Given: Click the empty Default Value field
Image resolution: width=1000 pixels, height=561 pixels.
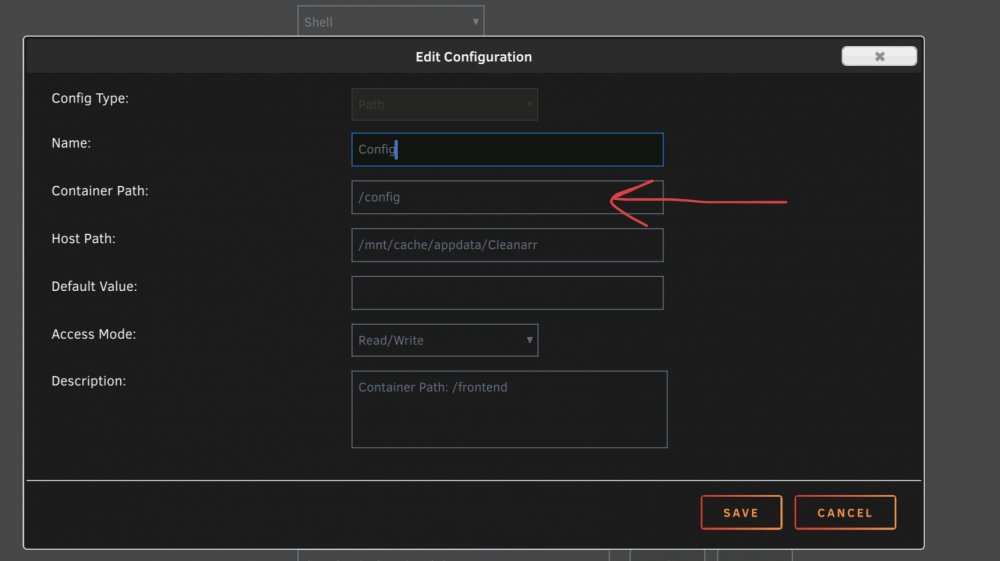Looking at the screenshot, I should point(507,293).
